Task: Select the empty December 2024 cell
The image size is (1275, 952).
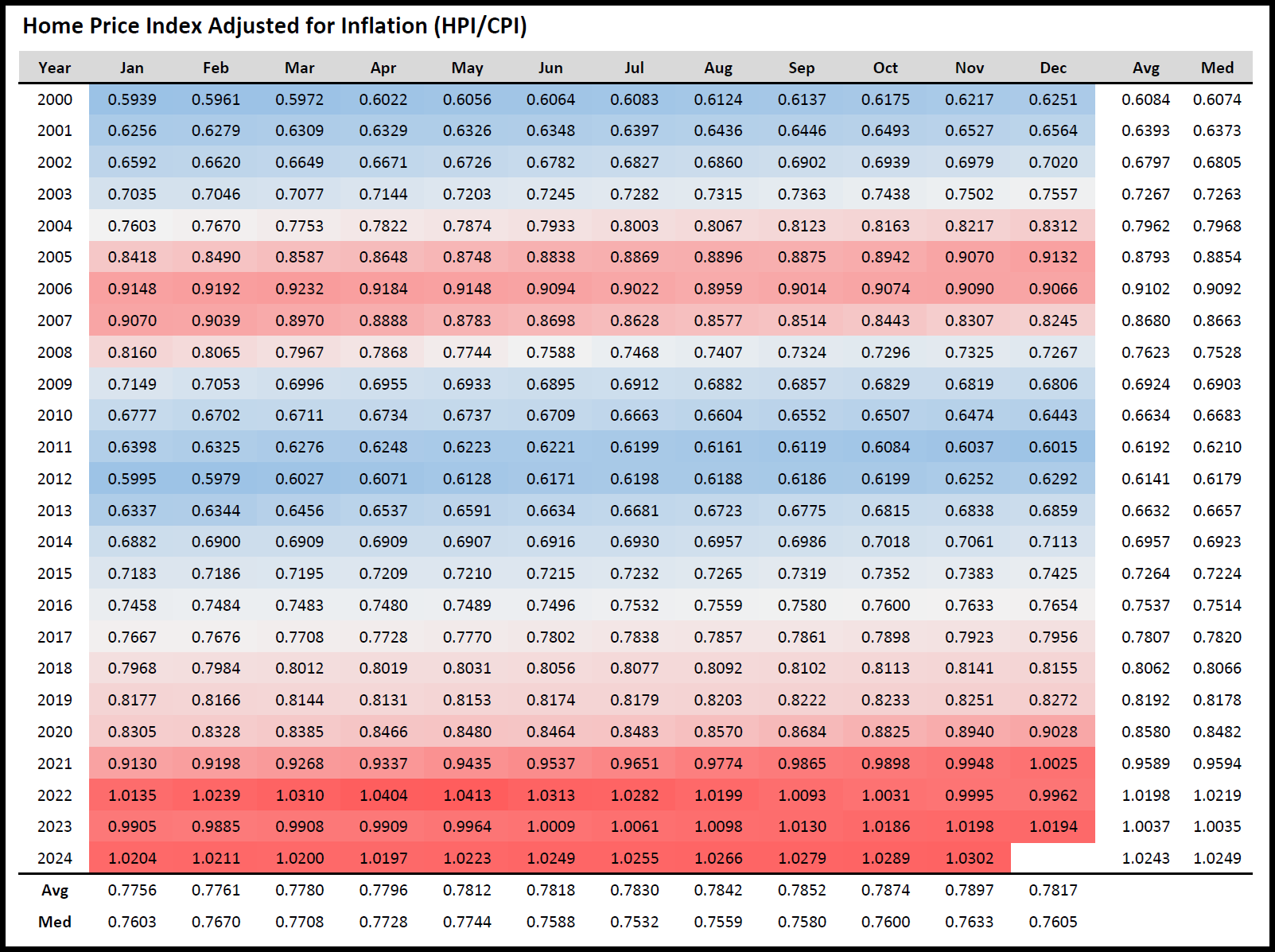Action: tap(1052, 858)
